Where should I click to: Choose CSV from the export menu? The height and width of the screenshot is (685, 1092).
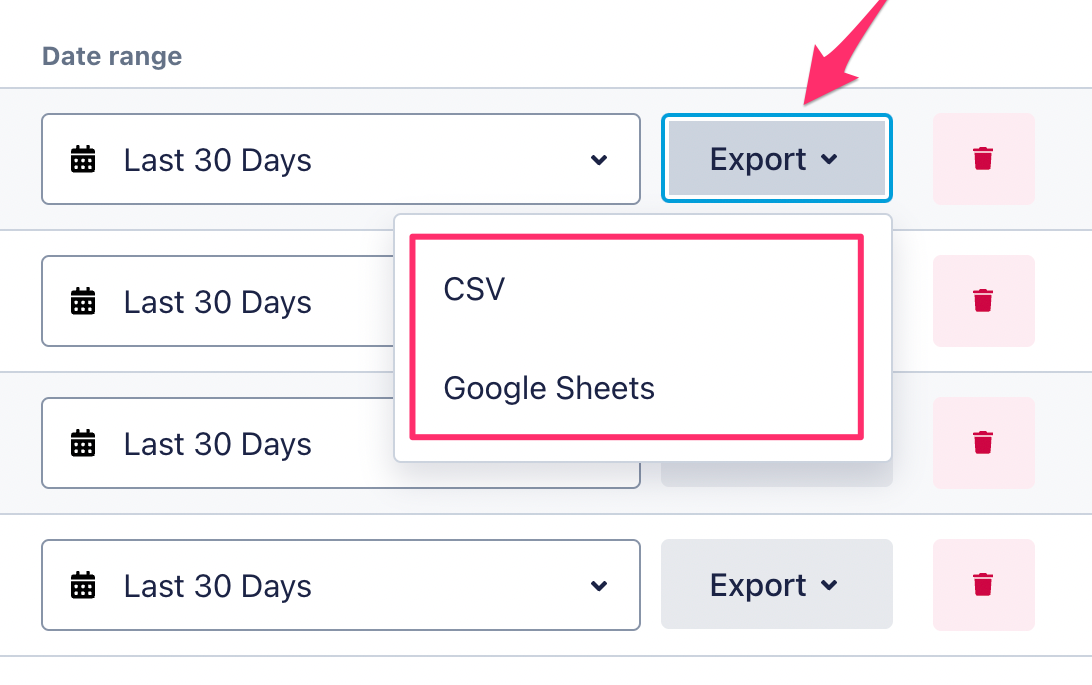tap(475, 290)
